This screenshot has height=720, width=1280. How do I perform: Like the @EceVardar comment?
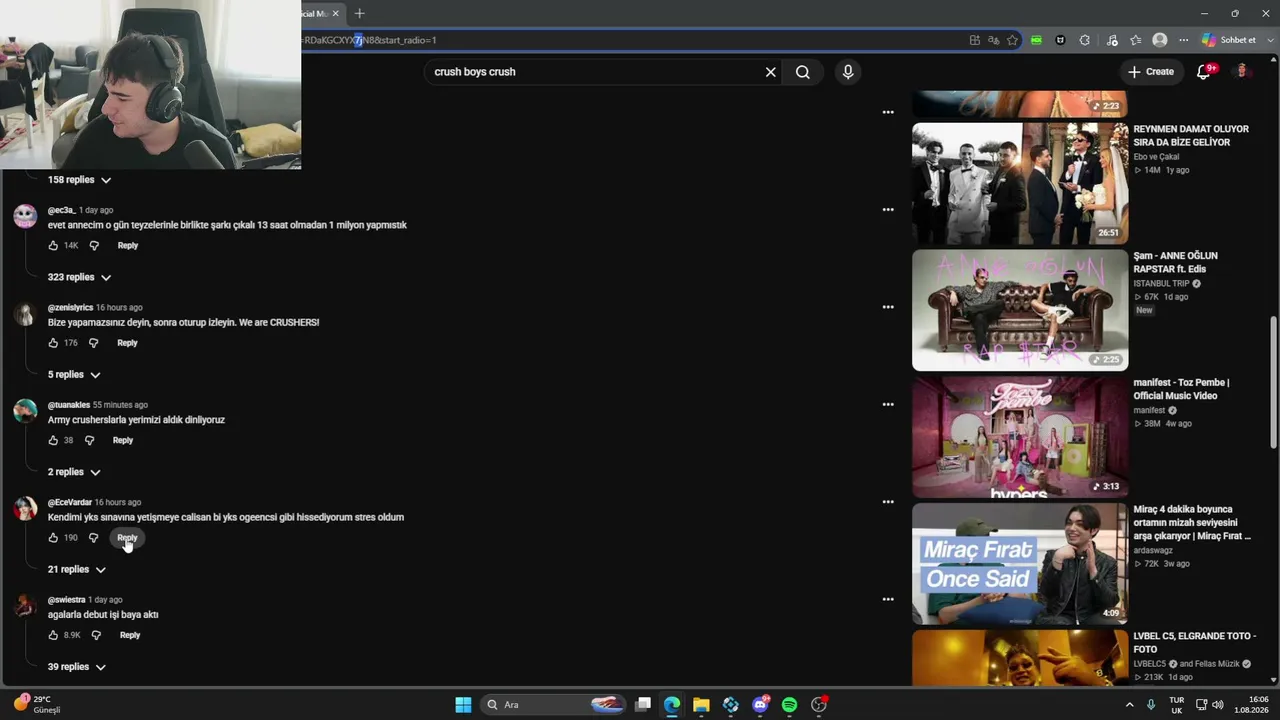(x=53, y=538)
